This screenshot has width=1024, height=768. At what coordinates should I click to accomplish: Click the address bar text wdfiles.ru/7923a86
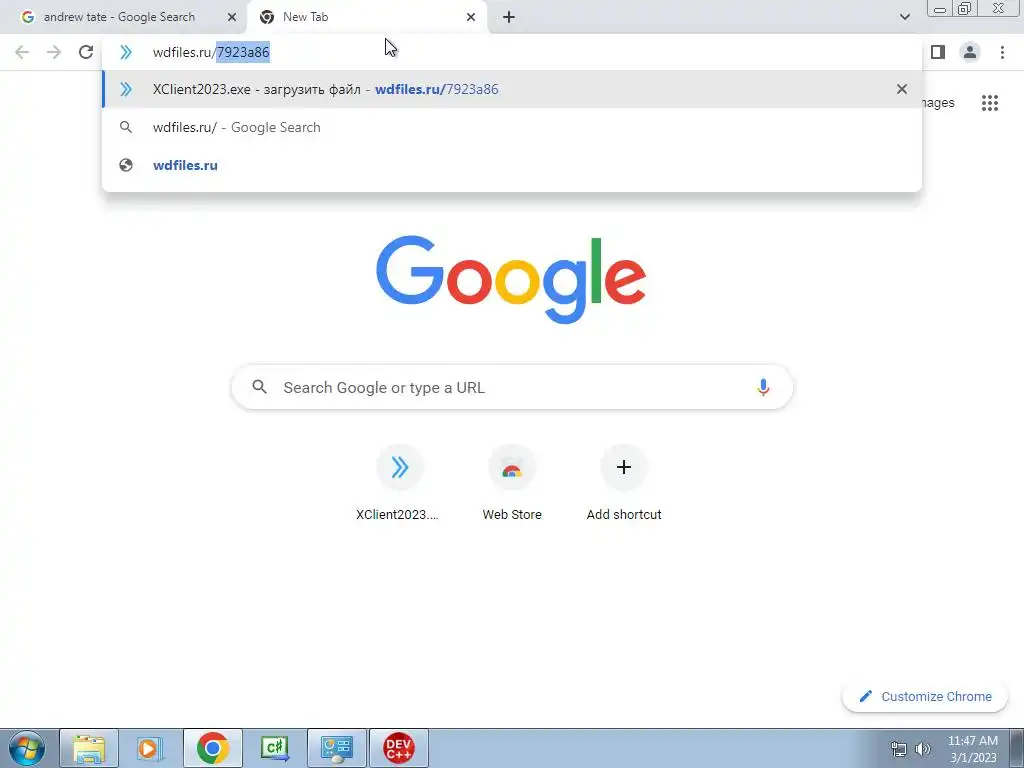click(x=211, y=52)
